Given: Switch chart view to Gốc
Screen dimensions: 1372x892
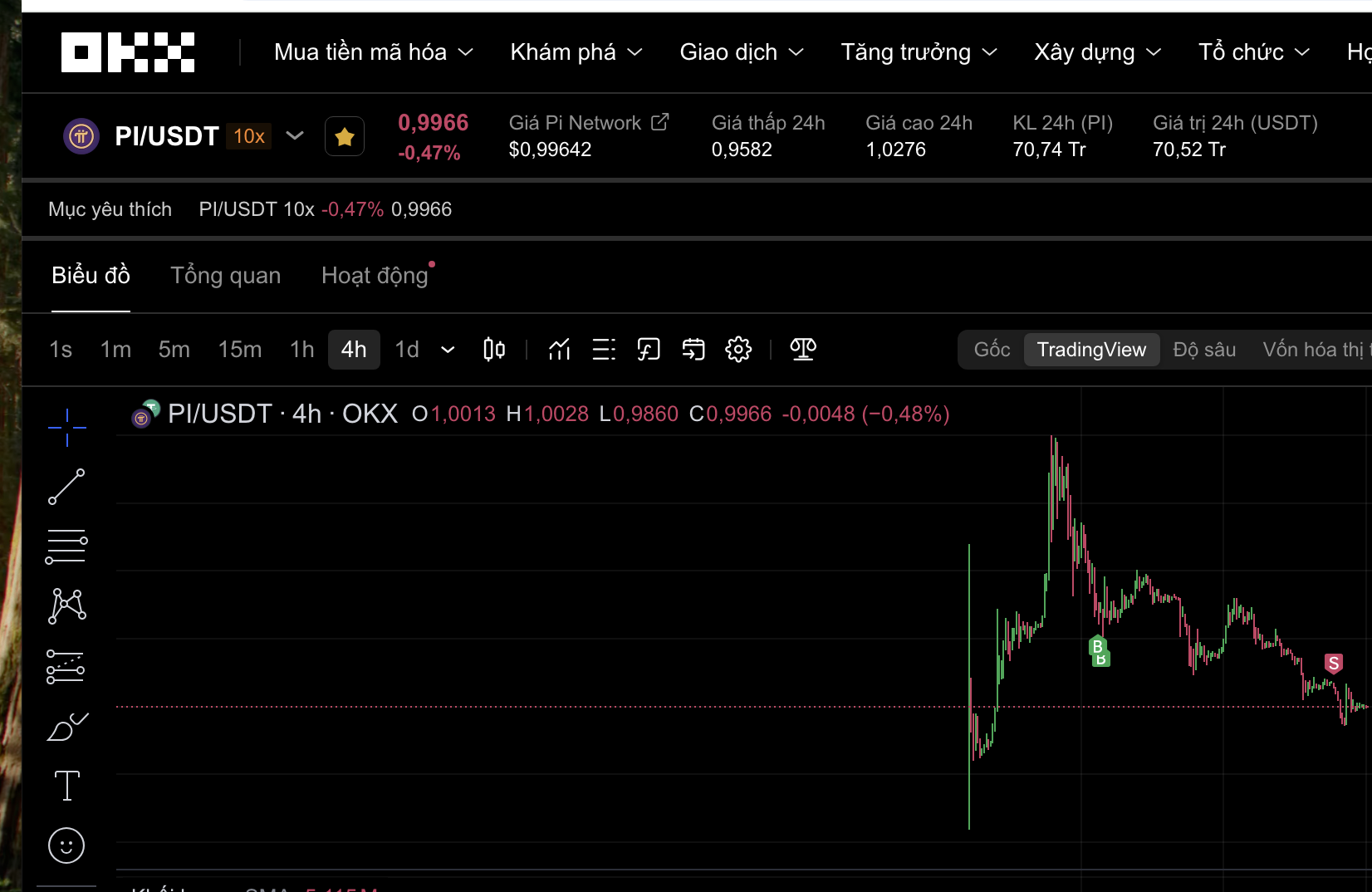Looking at the screenshot, I should point(992,350).
